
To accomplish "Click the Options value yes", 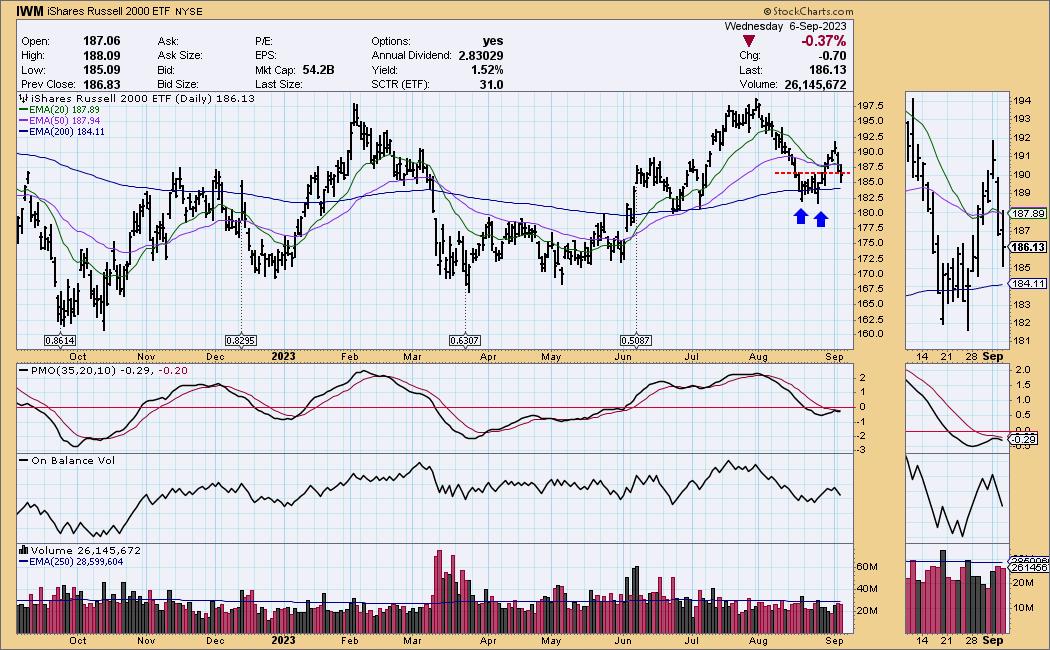I will coord(493,41).
